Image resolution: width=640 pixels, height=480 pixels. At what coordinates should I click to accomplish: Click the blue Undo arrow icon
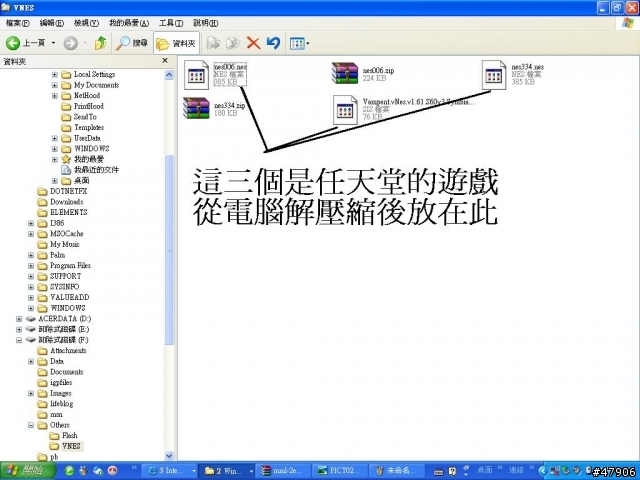(x=273, y=43)
